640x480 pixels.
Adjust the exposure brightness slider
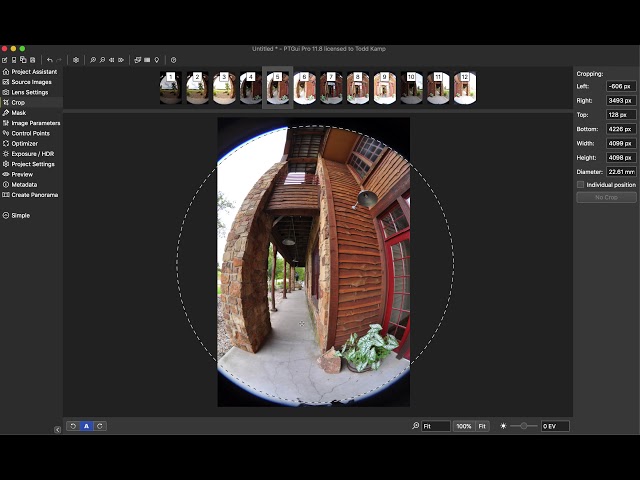(524, 426)
